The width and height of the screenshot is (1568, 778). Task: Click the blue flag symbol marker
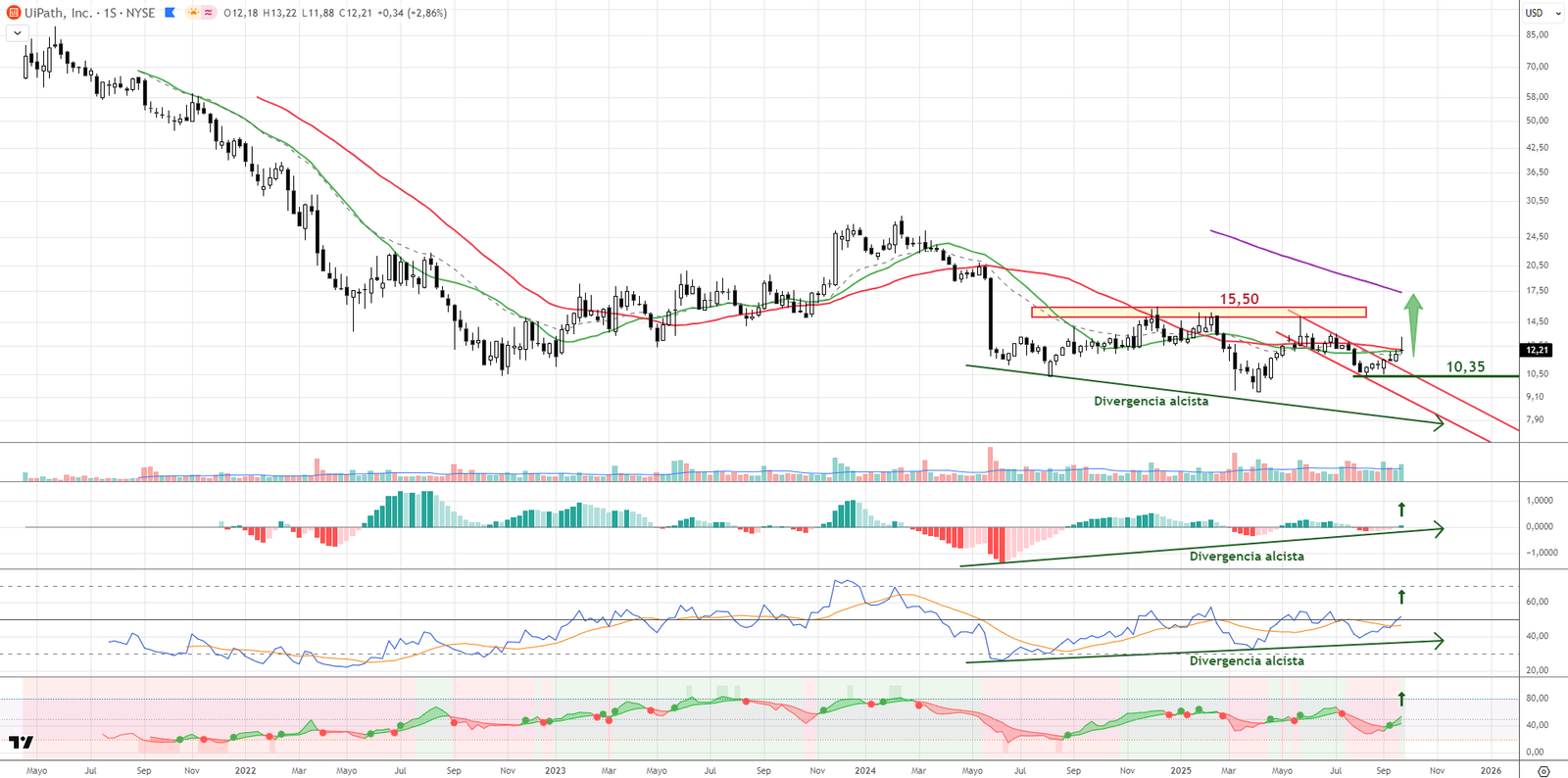click(x=171, y=13)
